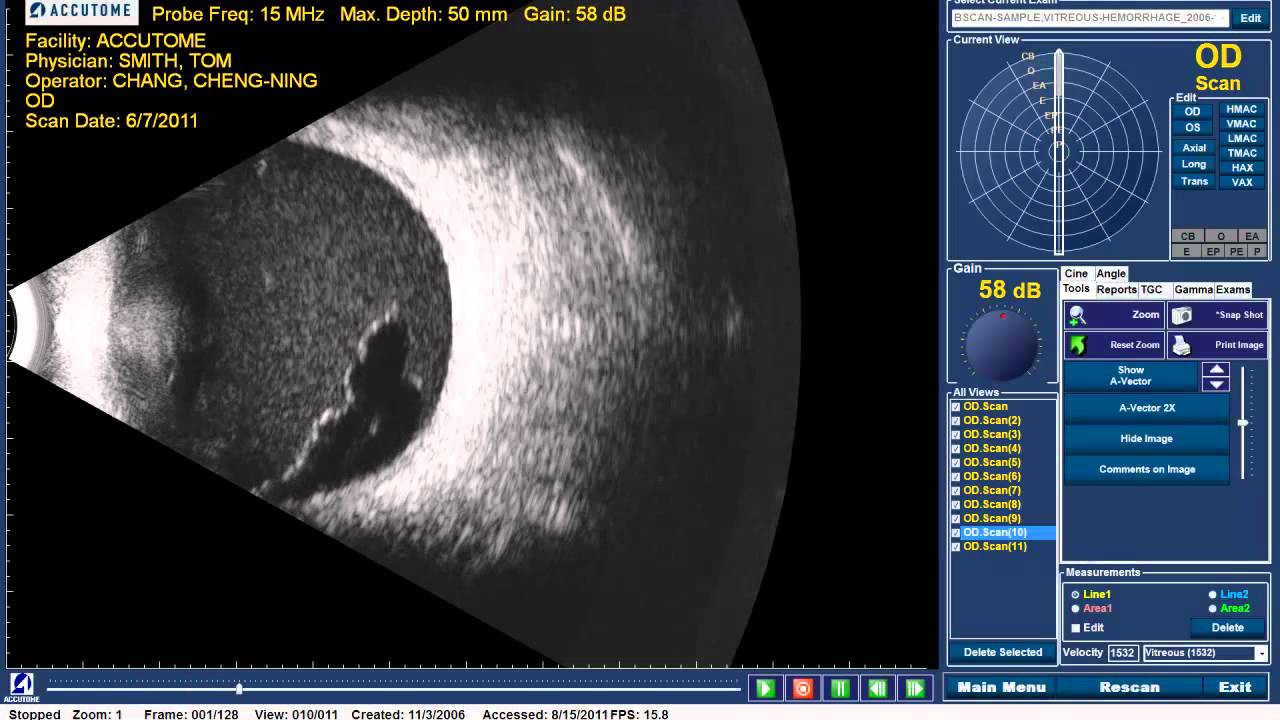Click the vertical slider beside A-Vector buttons
Image resolution: width=1280 pixels, height=720 pixels.
[x=1243, y=423]
